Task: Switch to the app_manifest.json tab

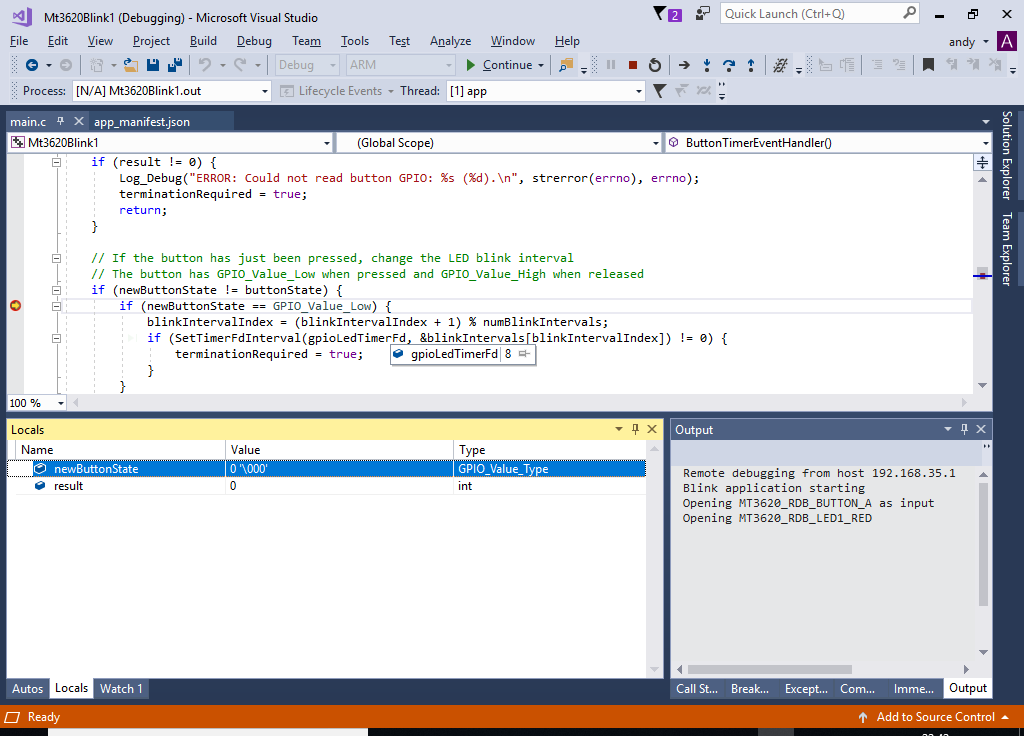Action: pos(141,121)
